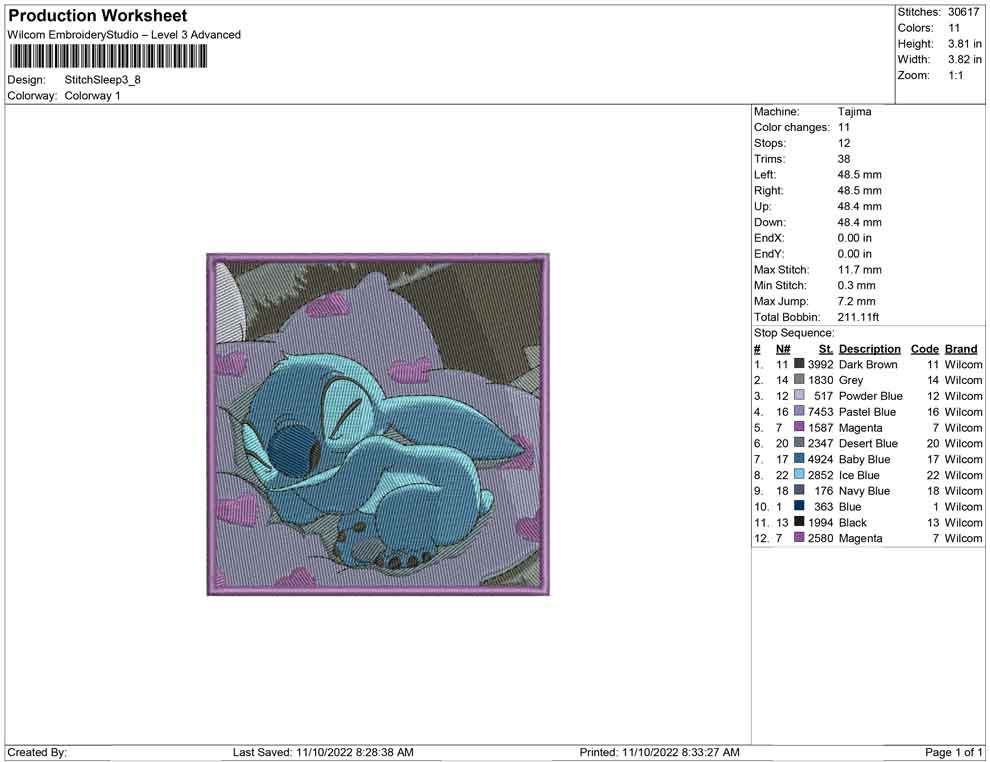The width and height of the screenshot is (990, 762).
Task: Select the swatch in row 10 Blue
Action: [x=799, y=506]
